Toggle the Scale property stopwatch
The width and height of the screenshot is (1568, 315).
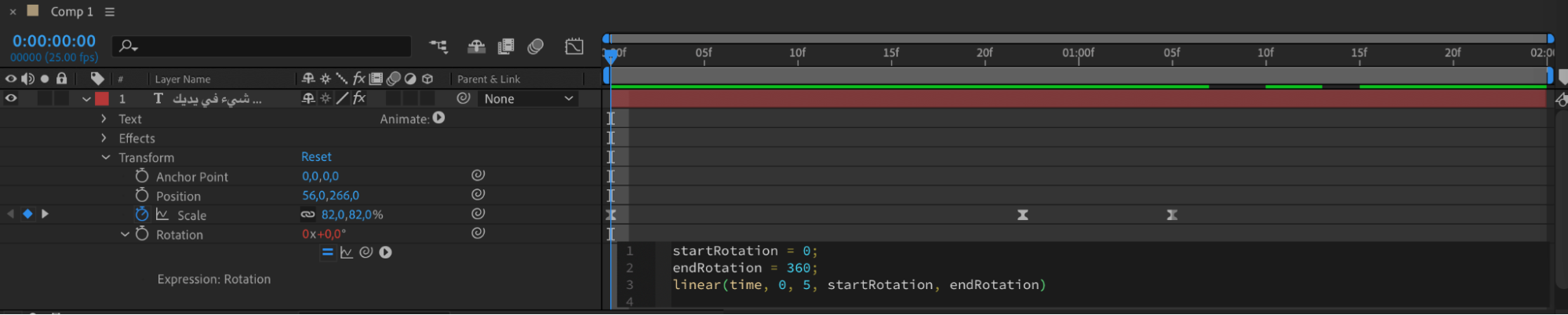pos(141,214)
